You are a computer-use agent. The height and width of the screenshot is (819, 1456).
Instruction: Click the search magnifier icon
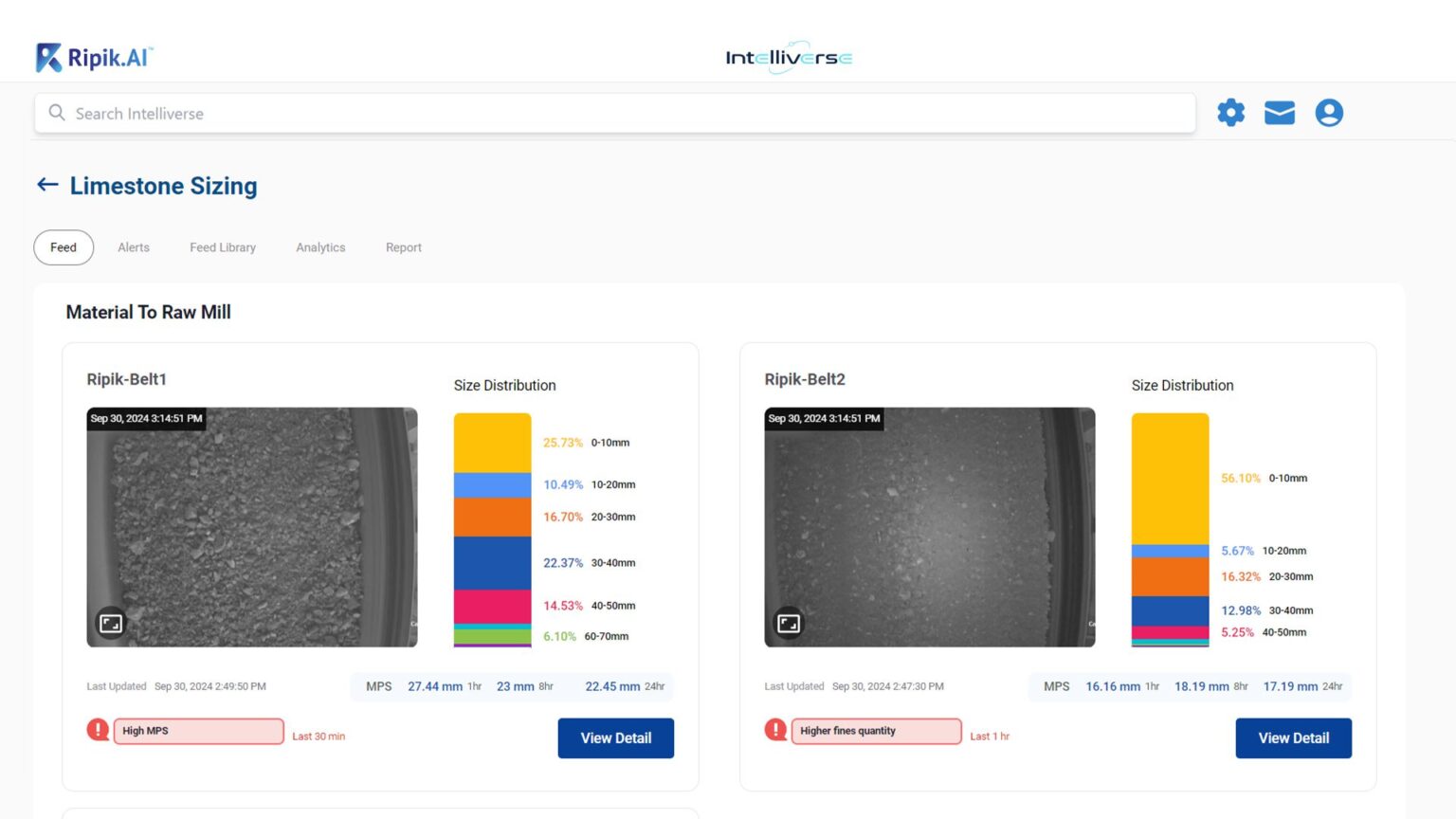(x=57, y=112)
